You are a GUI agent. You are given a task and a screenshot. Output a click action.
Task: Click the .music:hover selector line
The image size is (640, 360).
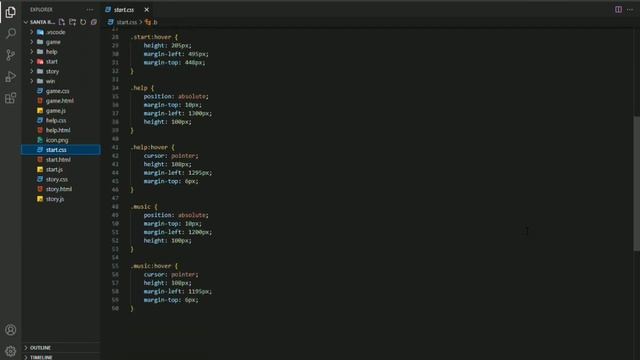(154, 266)
